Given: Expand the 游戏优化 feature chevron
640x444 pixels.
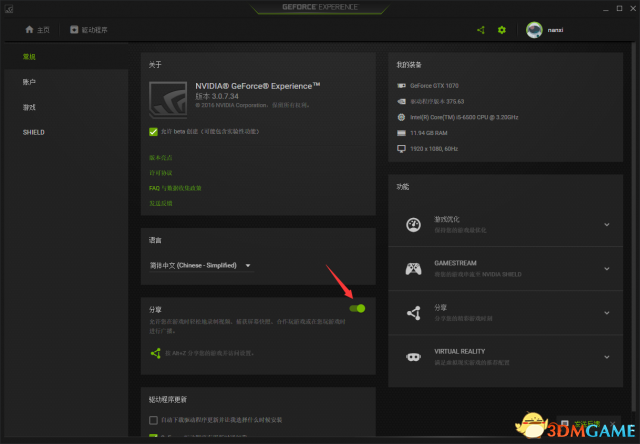Looking at the screenshot, I should click(607, 224).
